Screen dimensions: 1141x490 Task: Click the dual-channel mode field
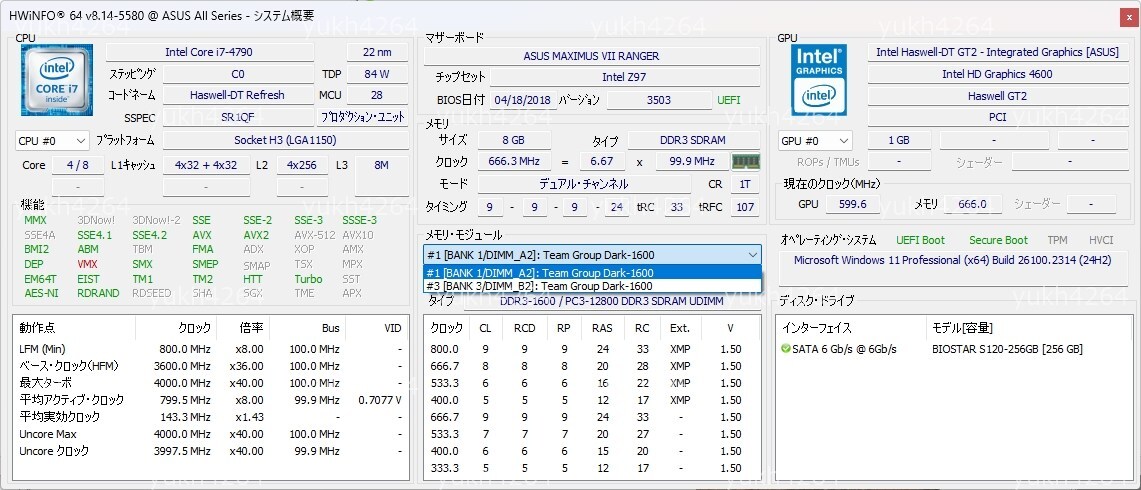(x=584, y=185)
